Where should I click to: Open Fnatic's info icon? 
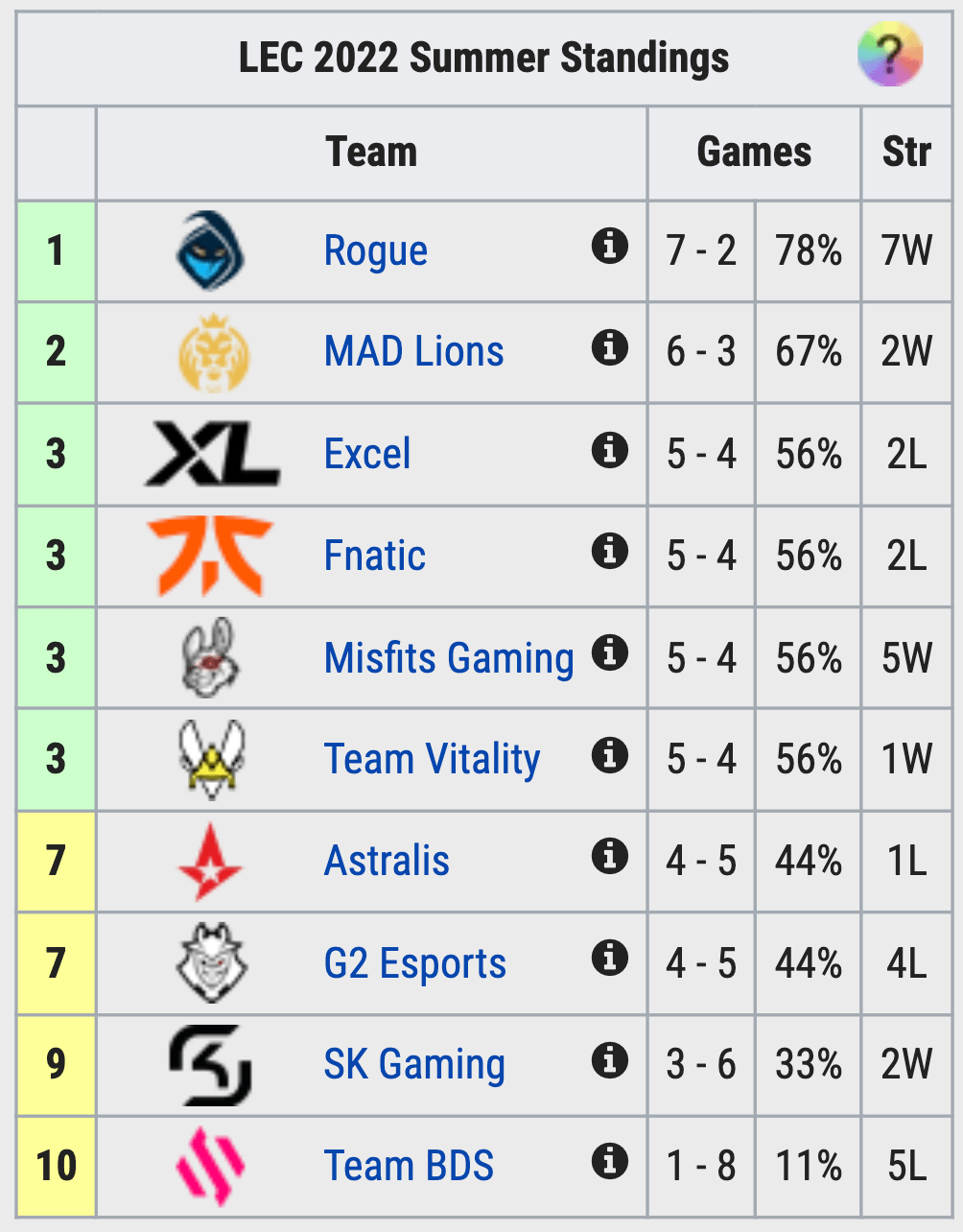click(x=609, y=551)
